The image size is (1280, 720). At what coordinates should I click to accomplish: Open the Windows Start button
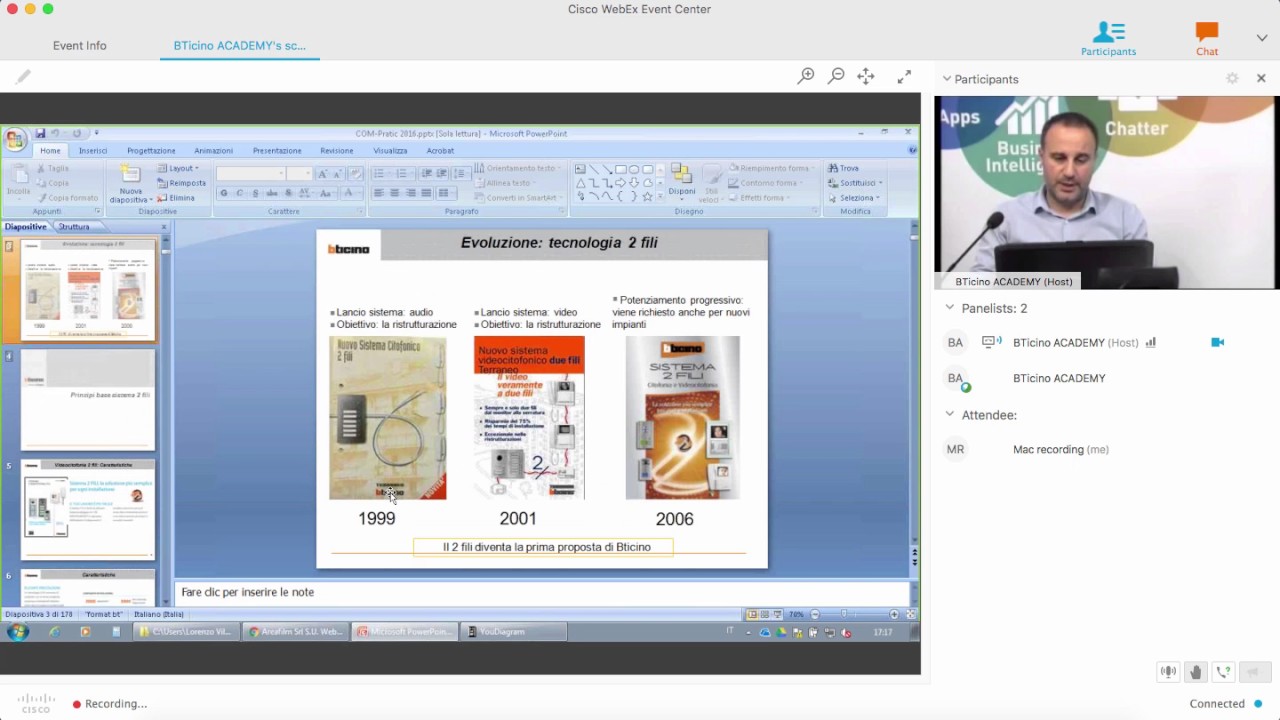pos(18,631)
